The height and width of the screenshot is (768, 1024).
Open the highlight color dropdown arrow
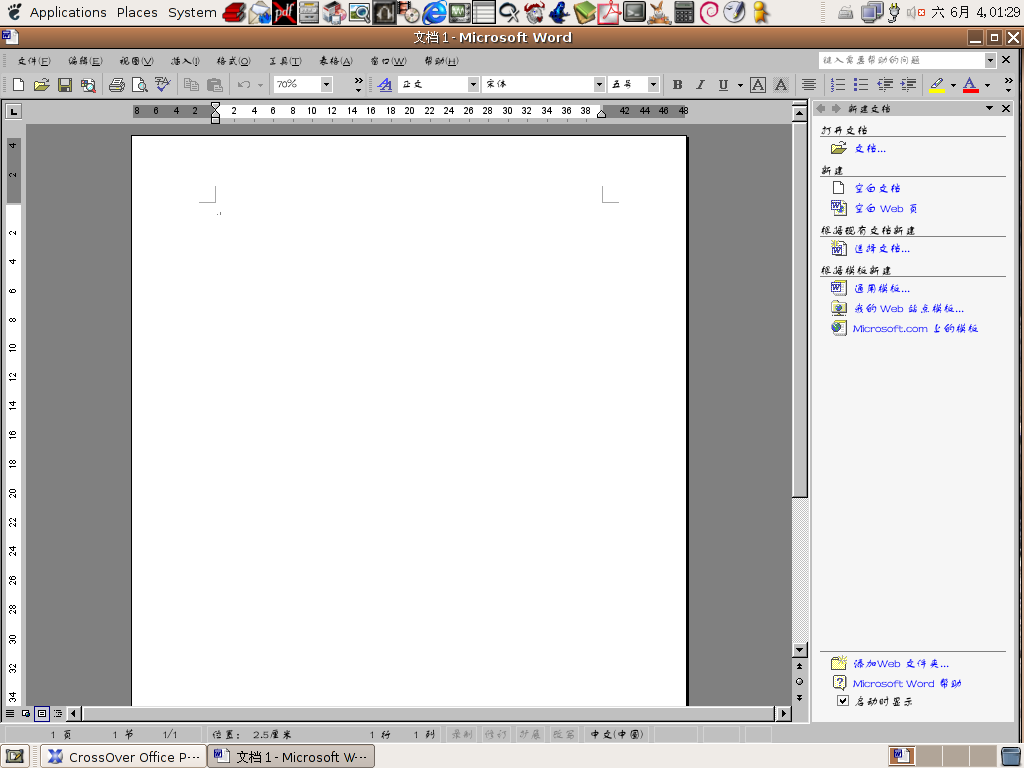953,85
